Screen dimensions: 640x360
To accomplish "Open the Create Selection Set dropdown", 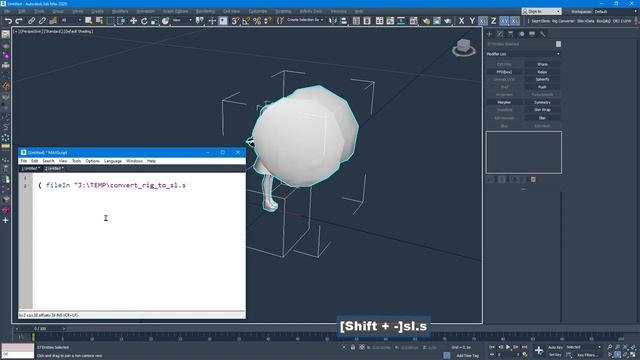I will [305, 20].
